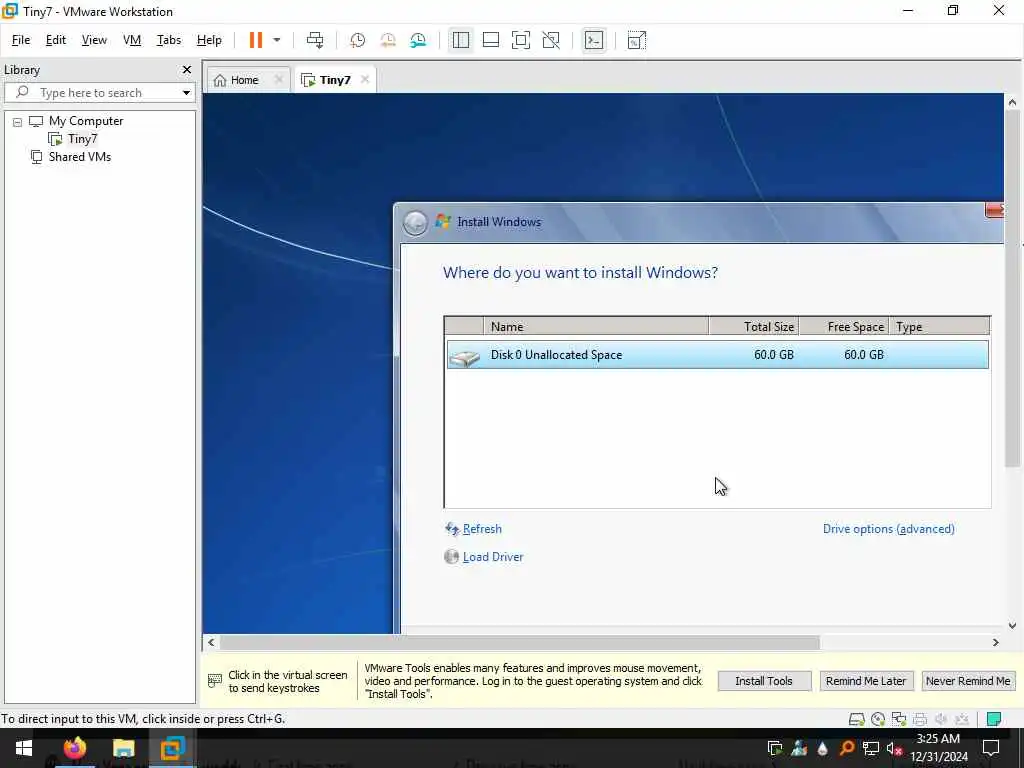Send Ctrl+Alt+Del to the virtual machine
Viewport: 1024px width, 768px height.
click(x=315, y=40)
